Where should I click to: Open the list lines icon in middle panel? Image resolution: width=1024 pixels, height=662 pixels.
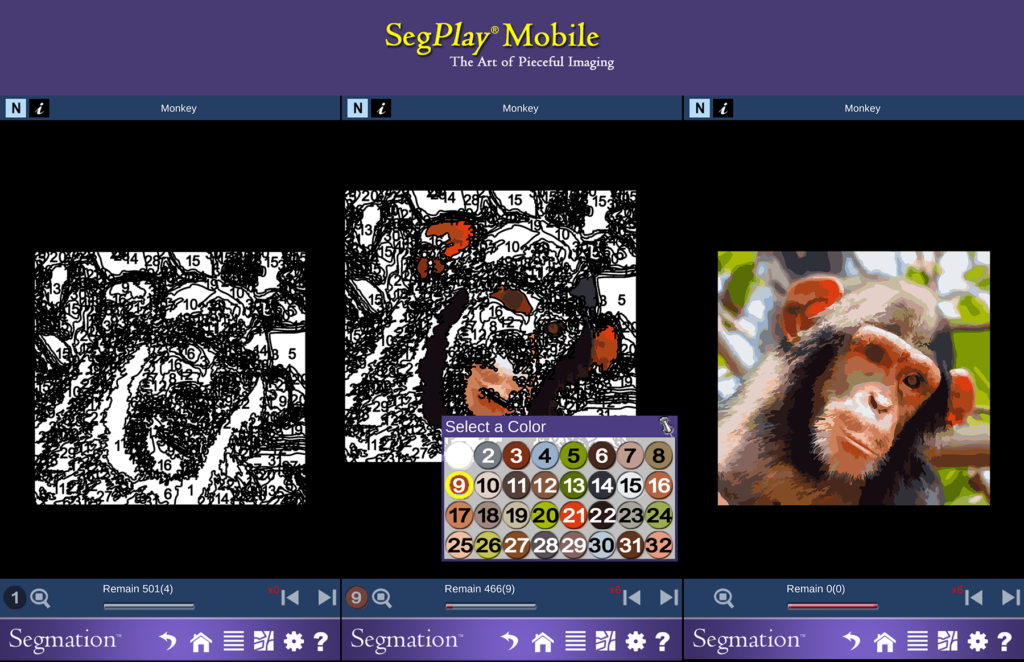(x=575, y=642)
